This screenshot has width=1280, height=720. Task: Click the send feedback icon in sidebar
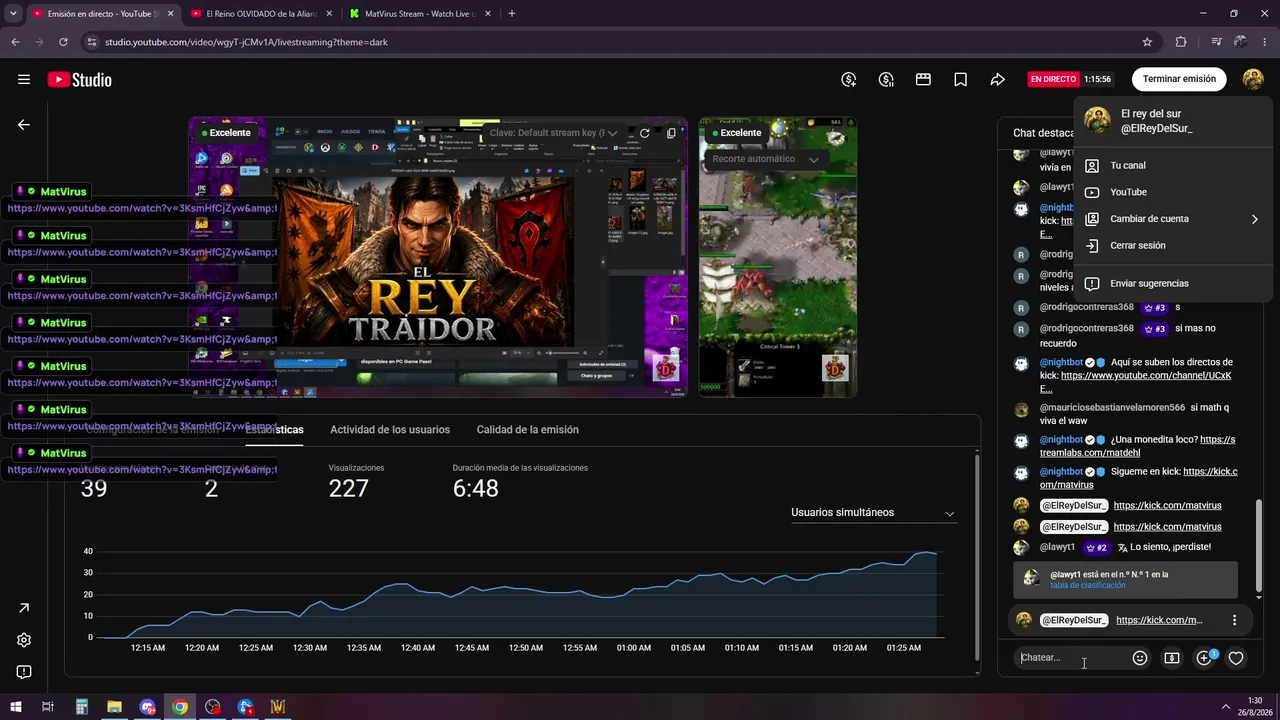[24, 672]
